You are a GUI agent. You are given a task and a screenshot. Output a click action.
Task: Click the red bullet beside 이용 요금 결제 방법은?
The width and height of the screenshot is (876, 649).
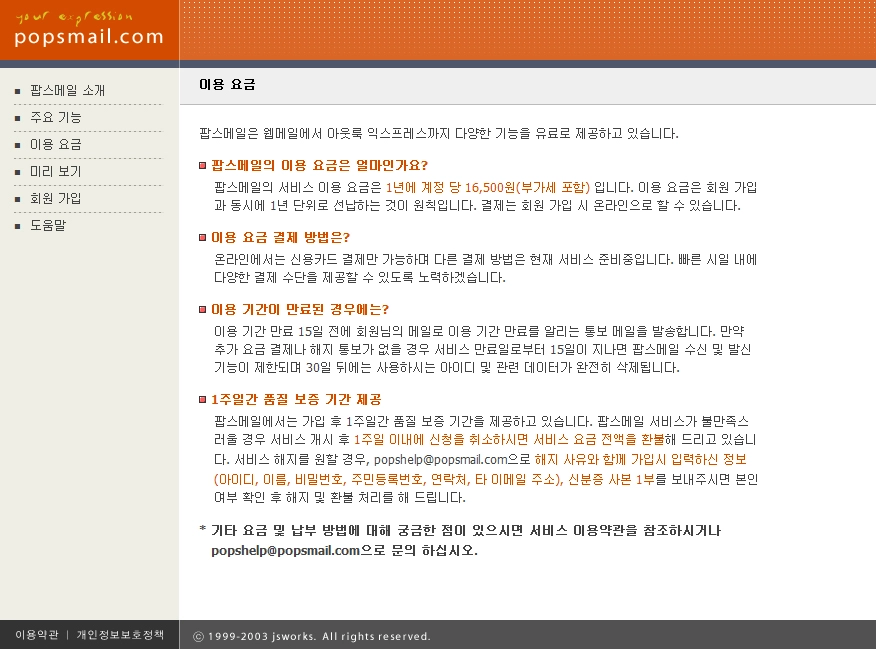point(203,237)
